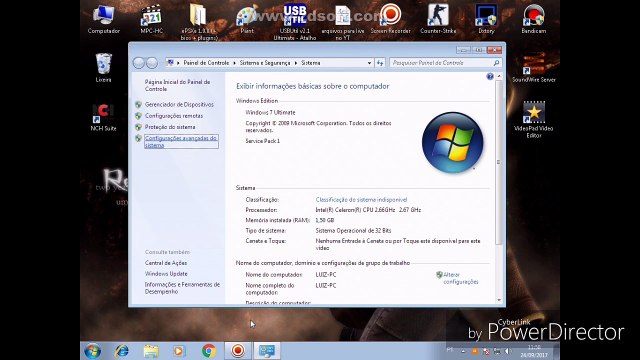The width and height of the screenshot is (640, 360).
Task: Click the scrollbar up arrow in Sistema window
Action: click(x=499, y=76)
